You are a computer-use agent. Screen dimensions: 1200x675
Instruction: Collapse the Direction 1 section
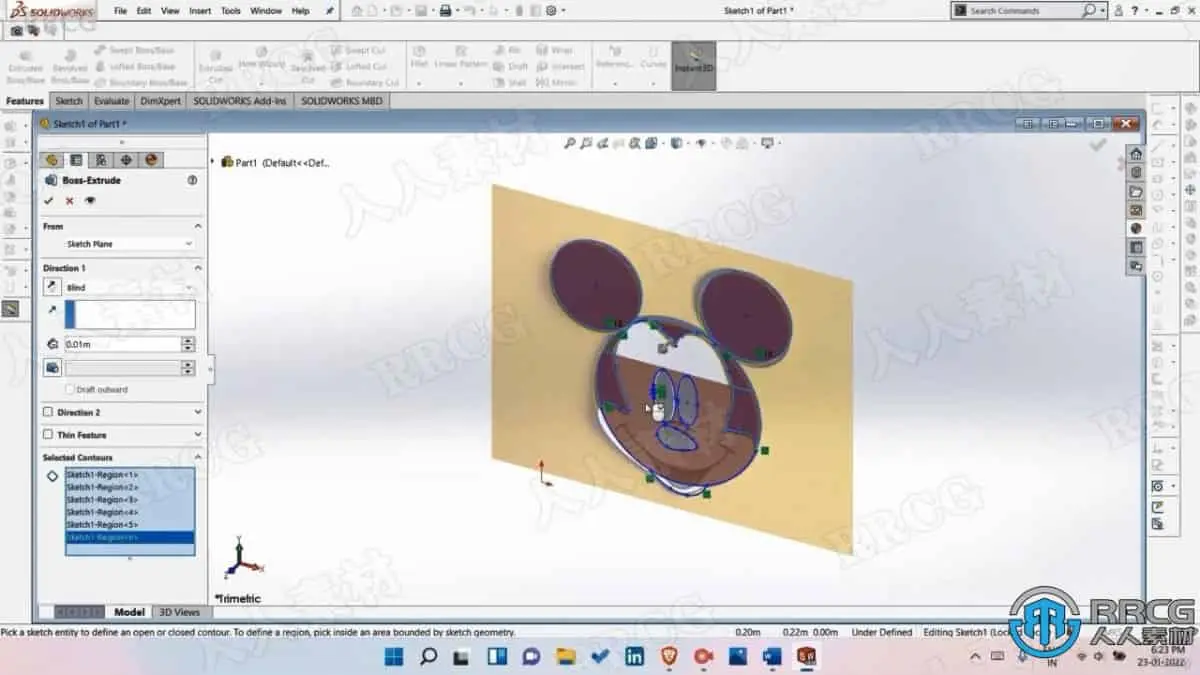click(x=197, y=268)
